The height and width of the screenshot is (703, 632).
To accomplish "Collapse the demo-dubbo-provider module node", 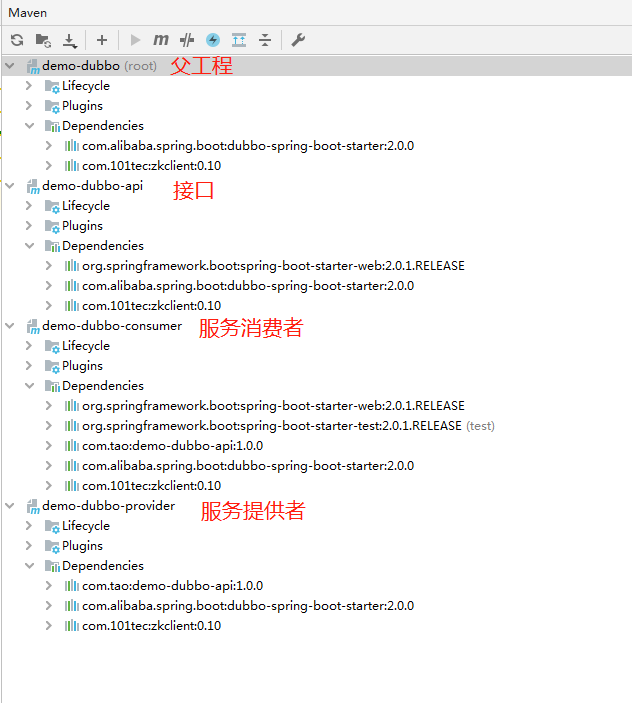I will click(9, 506).
